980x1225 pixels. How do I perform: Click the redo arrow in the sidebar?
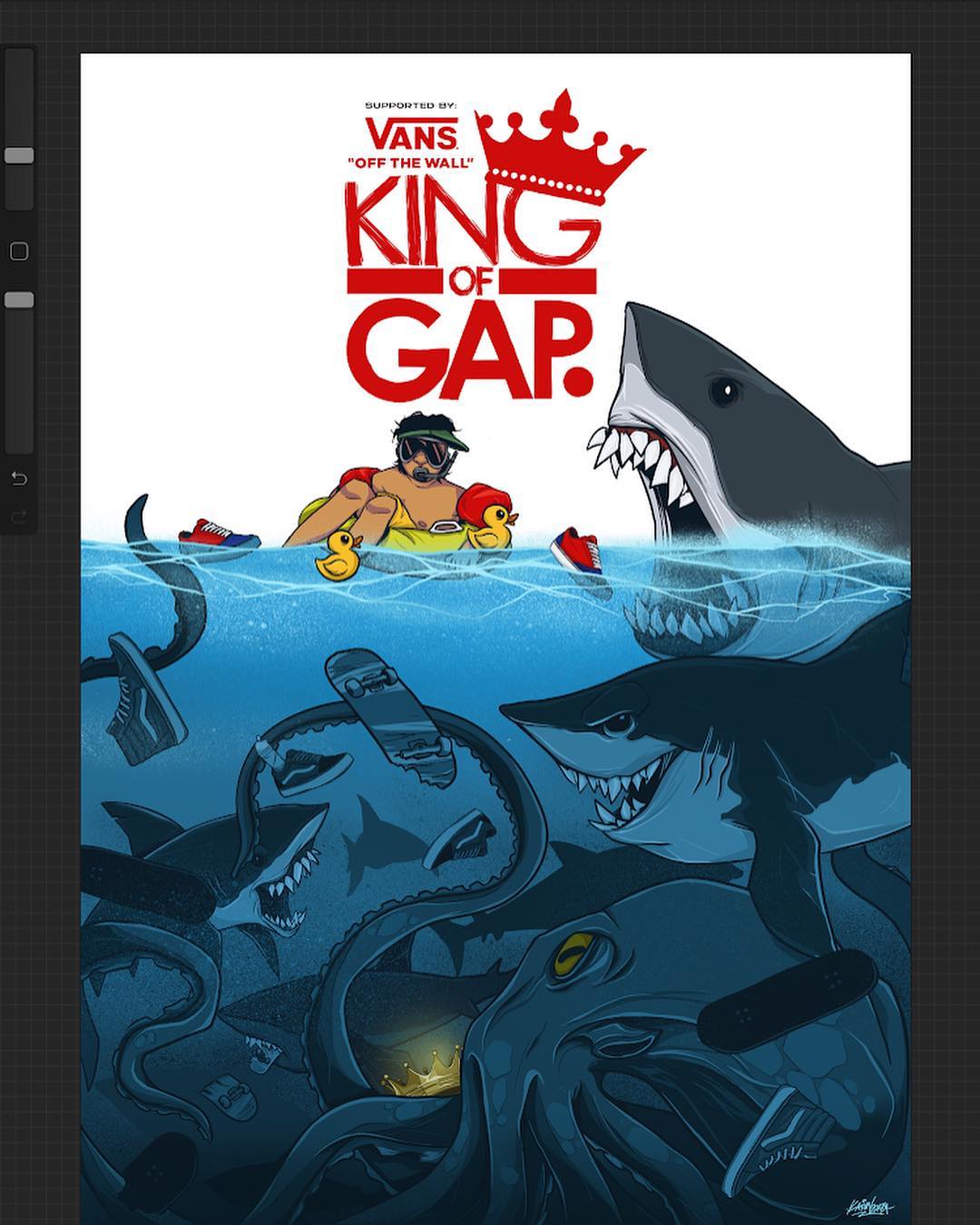[x=19, y=516]
